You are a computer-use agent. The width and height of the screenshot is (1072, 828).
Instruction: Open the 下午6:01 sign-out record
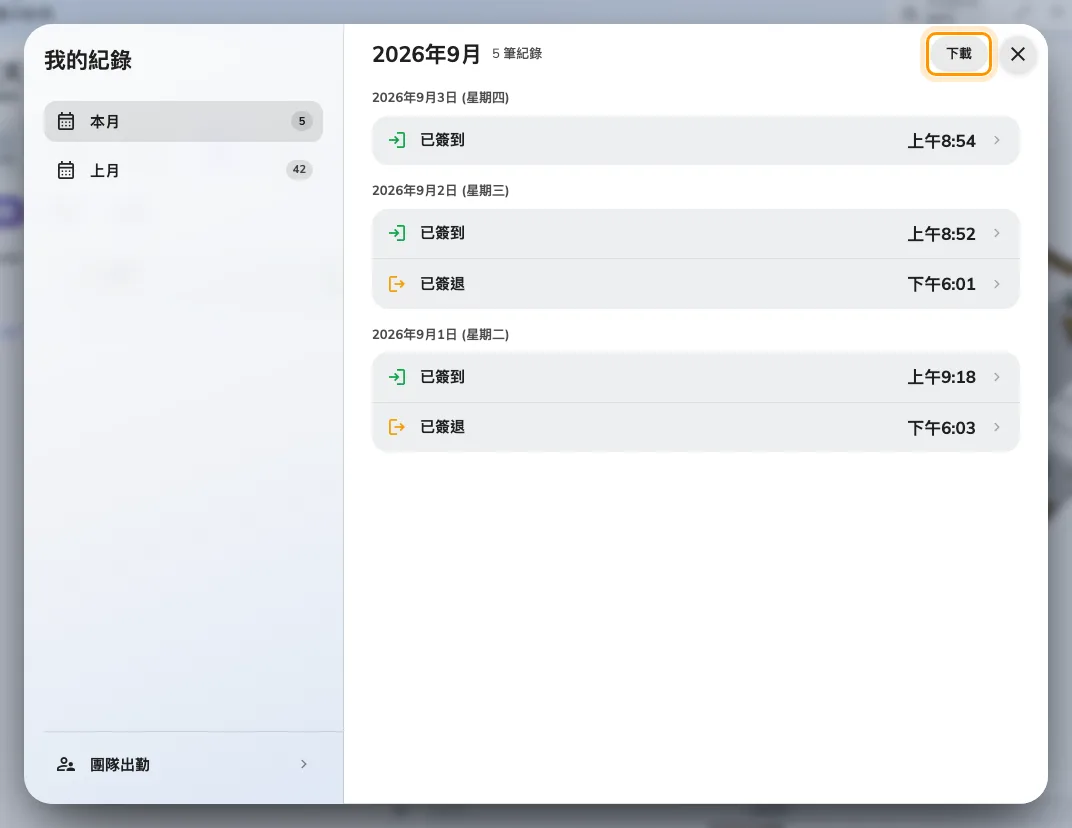pyautogui.click(x=695, y=284)
